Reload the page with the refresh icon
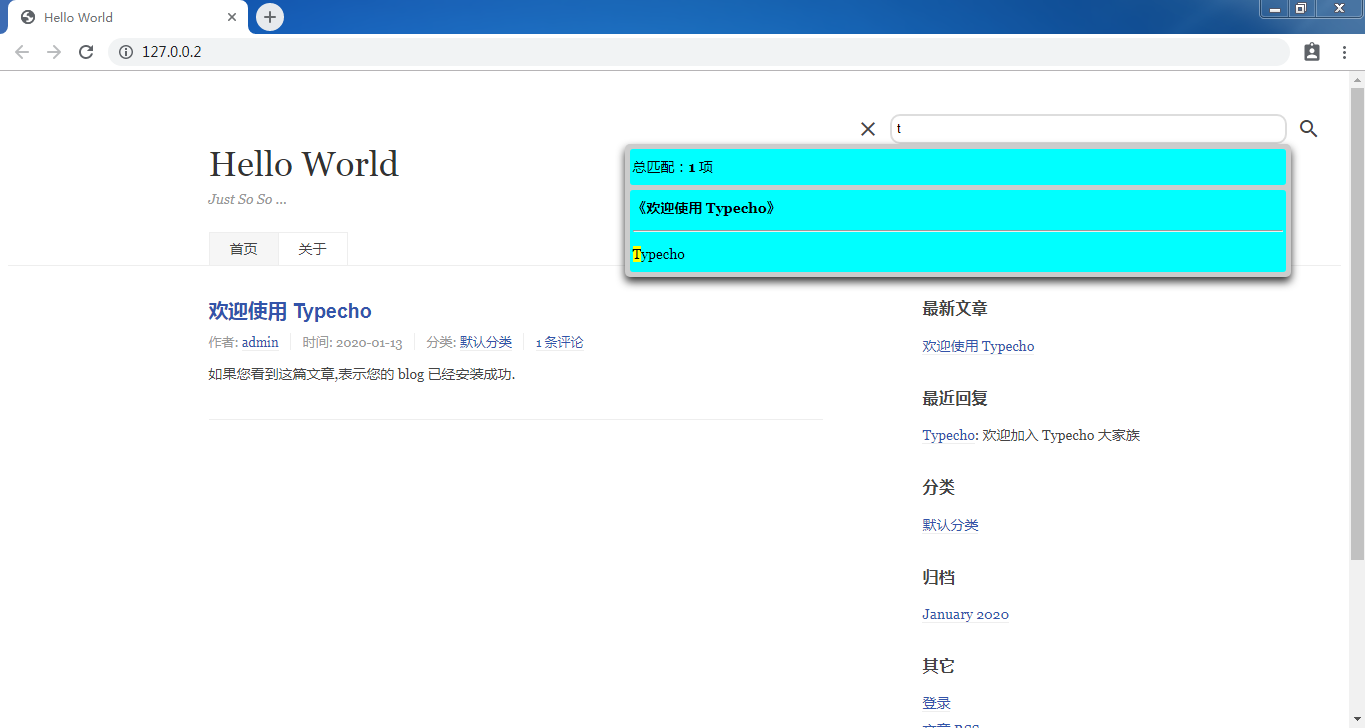This screenshot has height=728, width=1365. point(86,52)
